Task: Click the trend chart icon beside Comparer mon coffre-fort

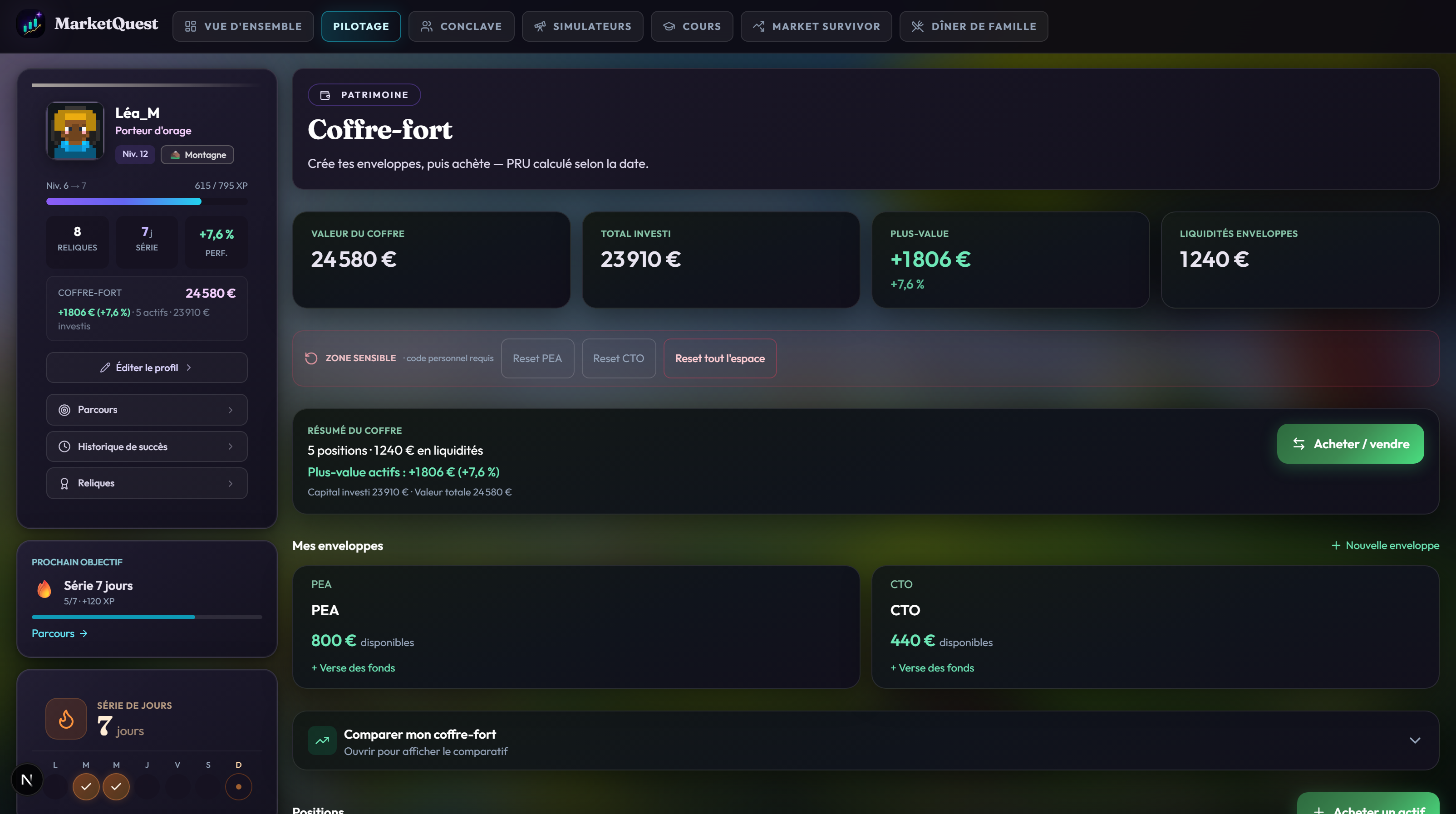Action: pyautogui.click(x=322, y=740)
